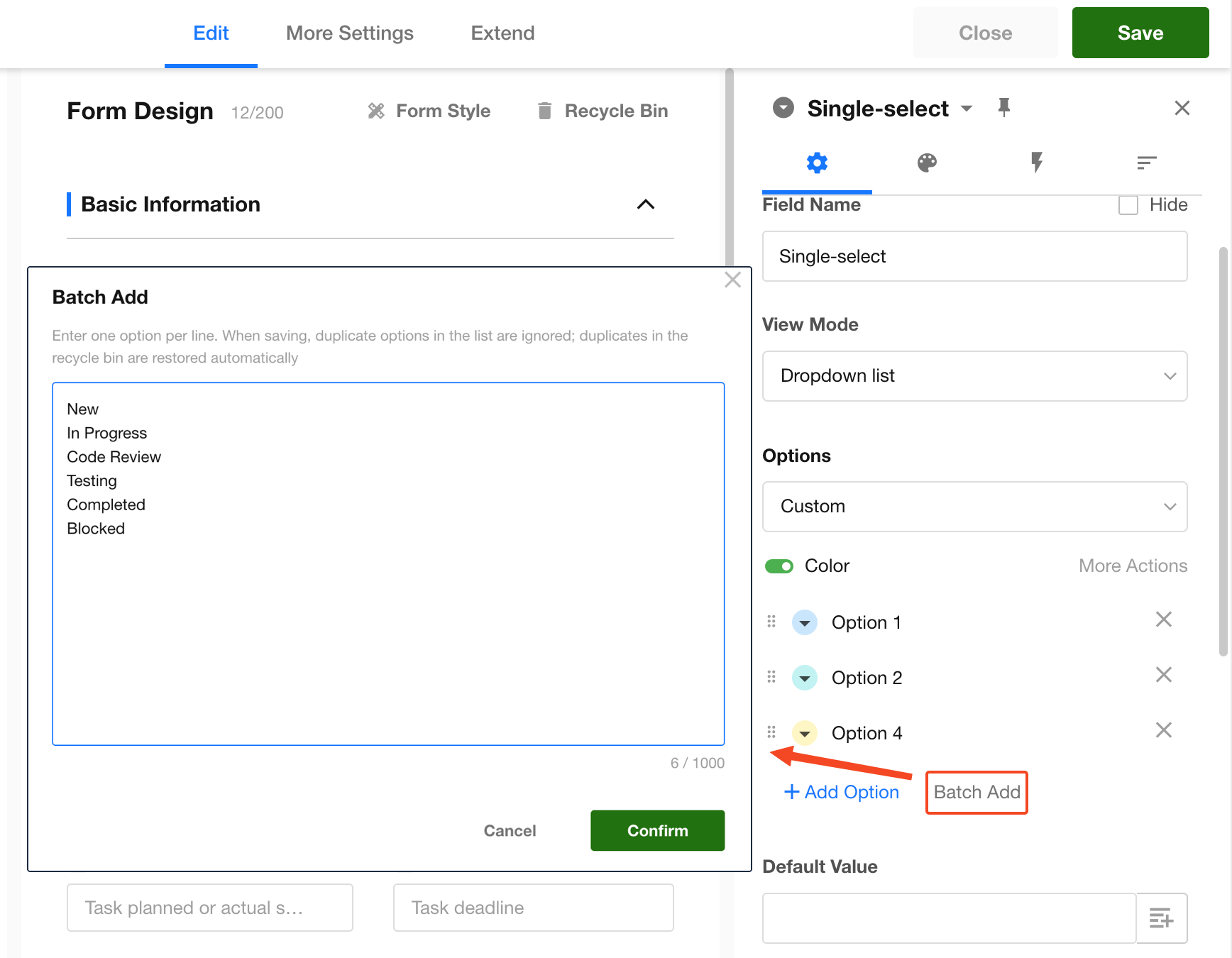Open Option 1 blue color picker
The height and width of the screenshot is (958, 1232).
(805, 623)
